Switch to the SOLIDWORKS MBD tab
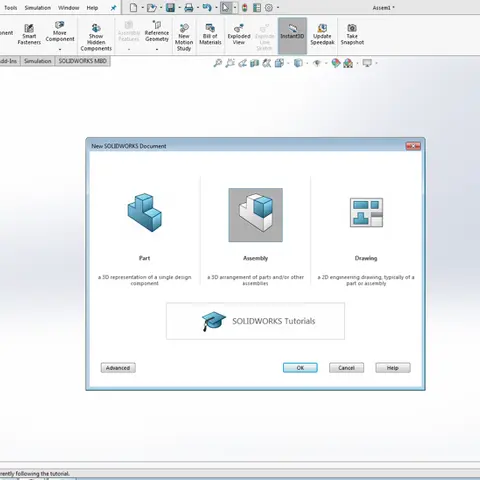This screenshot has height=480, width=480. click(x=82, y=61)
